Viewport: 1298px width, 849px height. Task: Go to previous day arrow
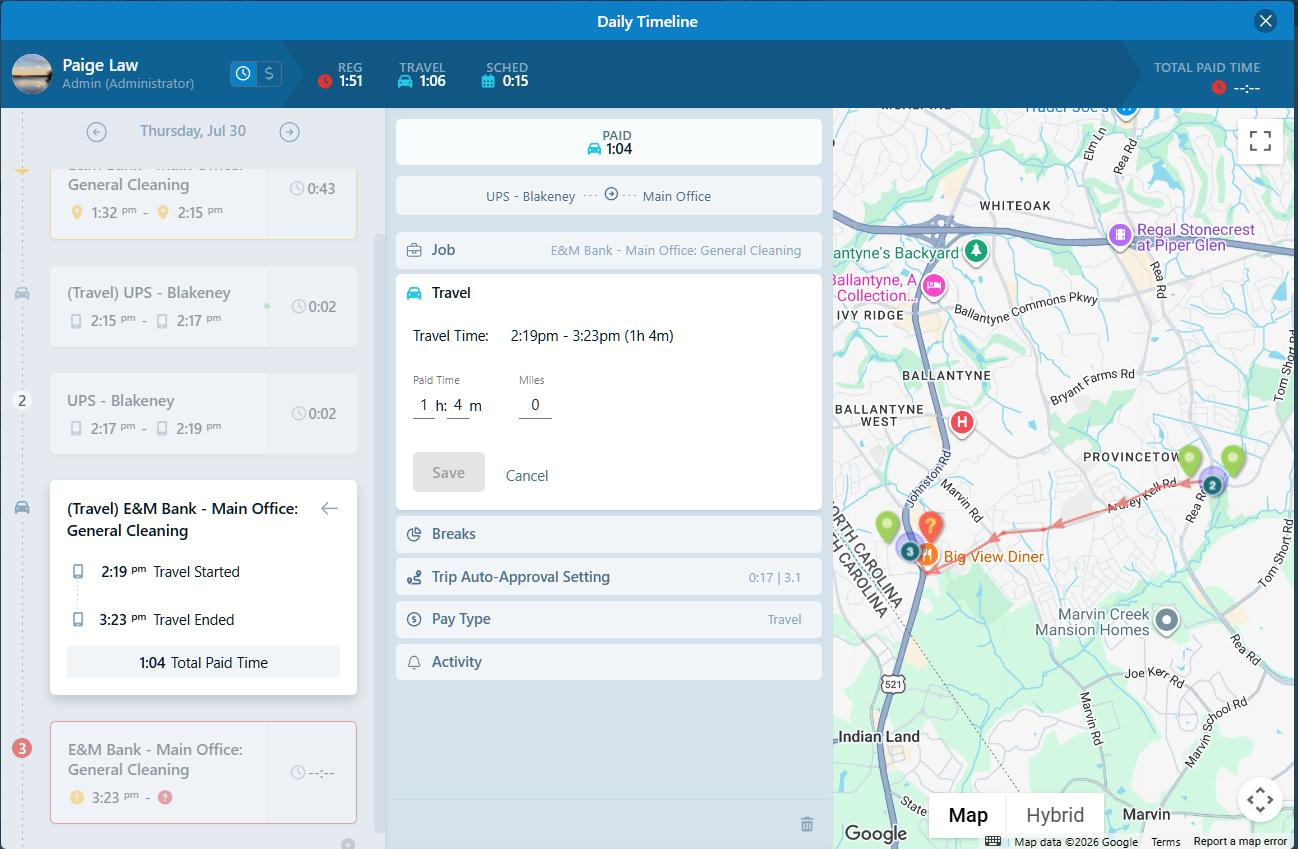click(x=96, y=131)
